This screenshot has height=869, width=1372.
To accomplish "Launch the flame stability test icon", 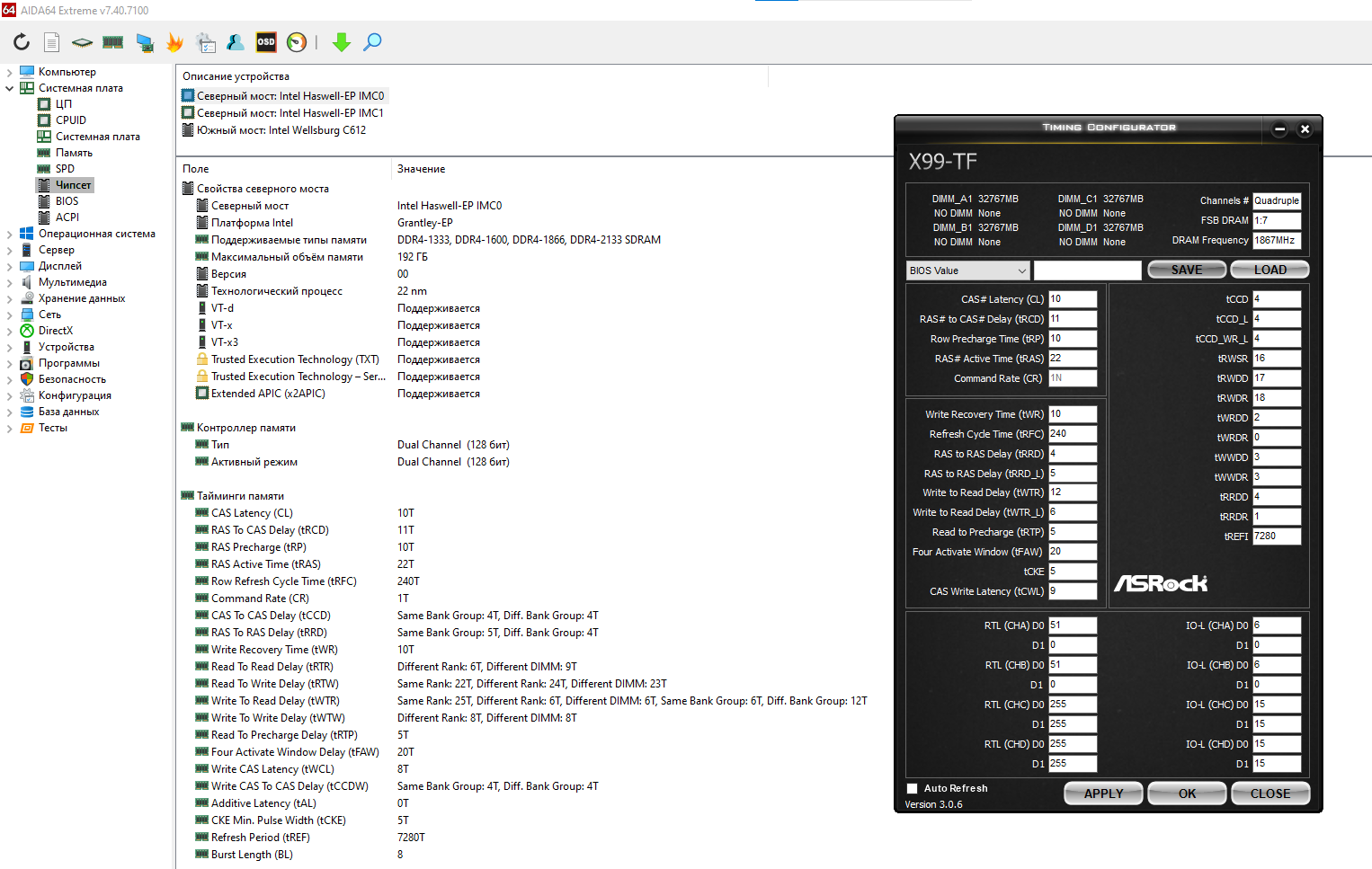I will click(174, 41).
